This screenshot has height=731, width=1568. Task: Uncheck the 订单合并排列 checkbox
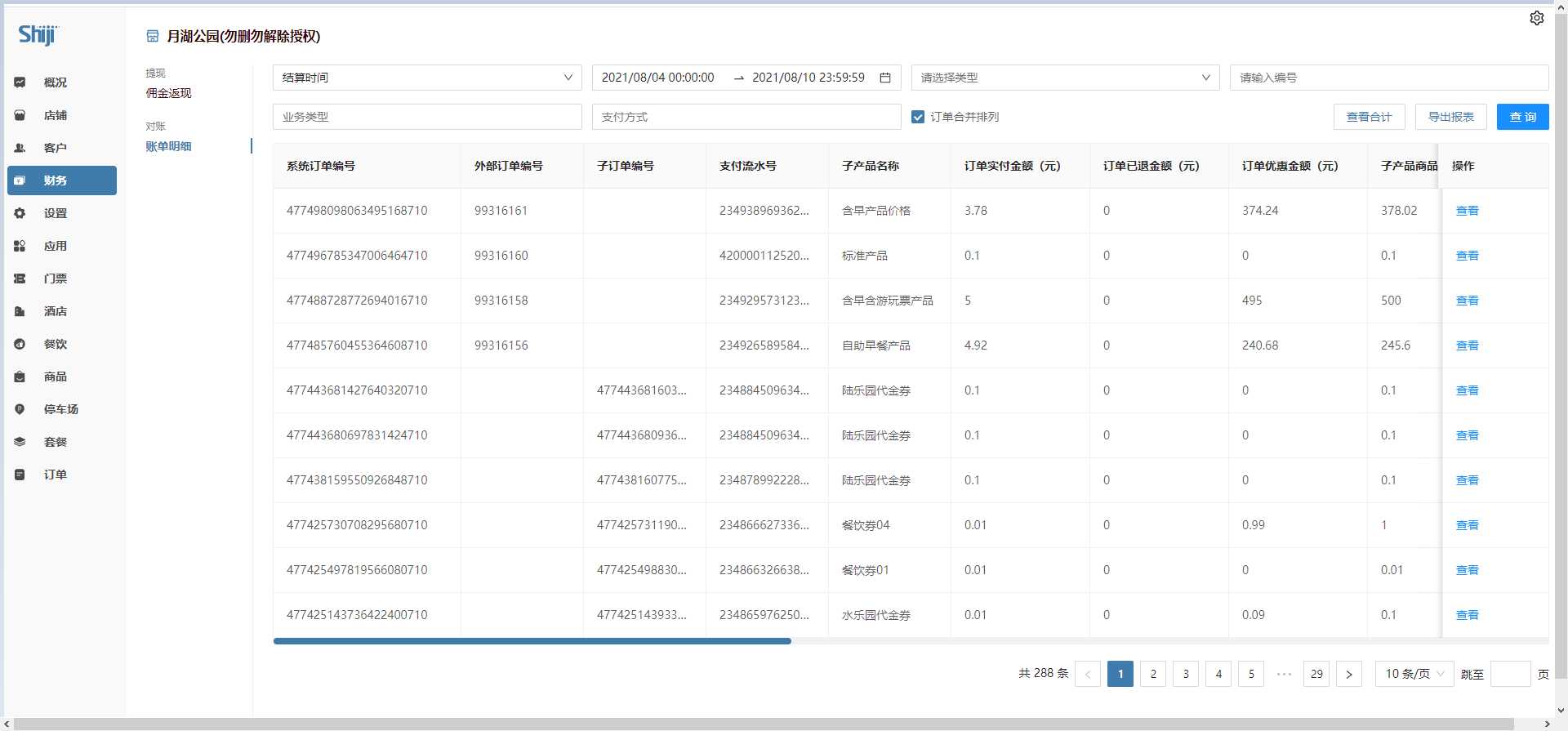click(x=918, y=117)
